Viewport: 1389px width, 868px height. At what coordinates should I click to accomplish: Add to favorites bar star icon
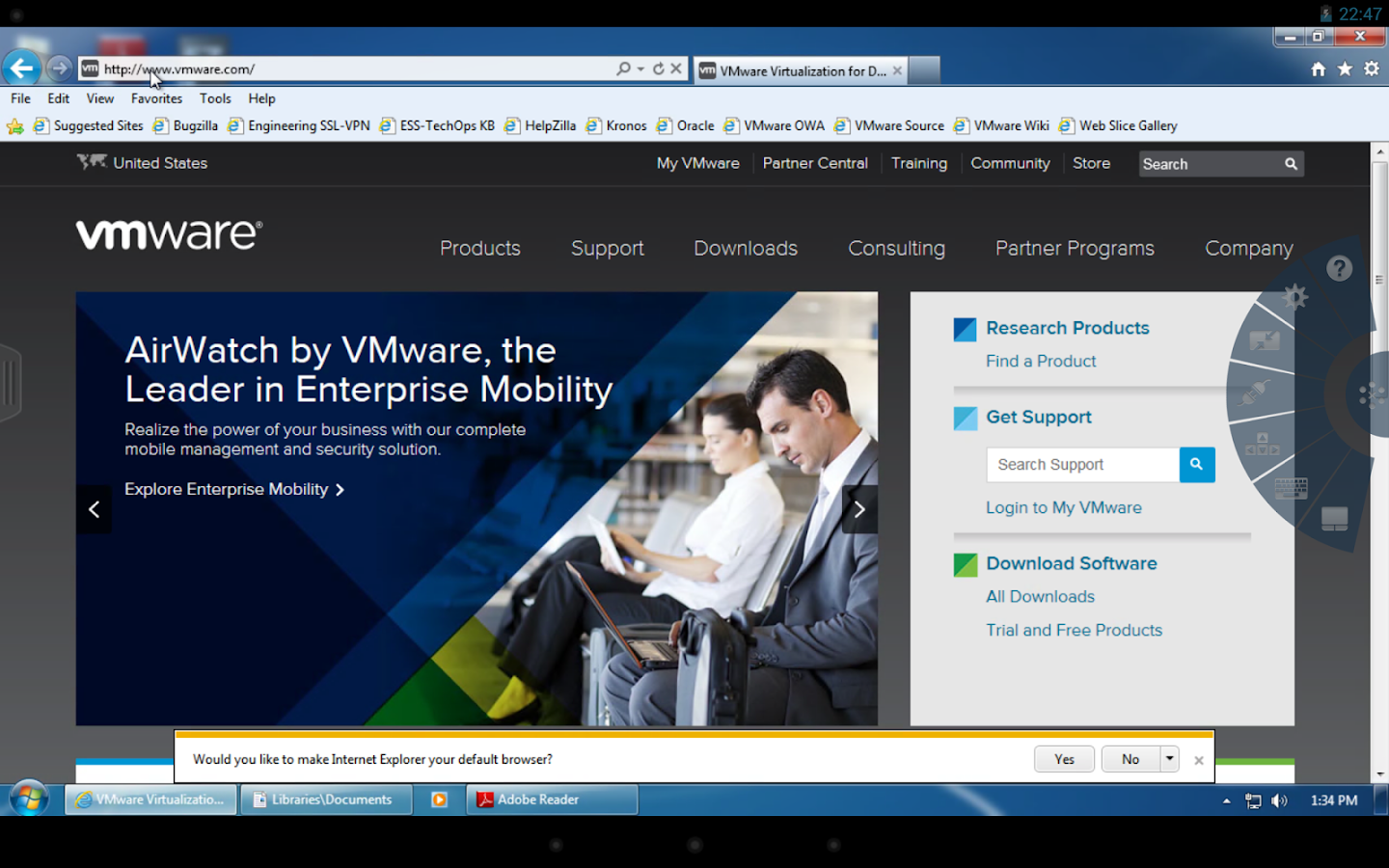(14, 126)
